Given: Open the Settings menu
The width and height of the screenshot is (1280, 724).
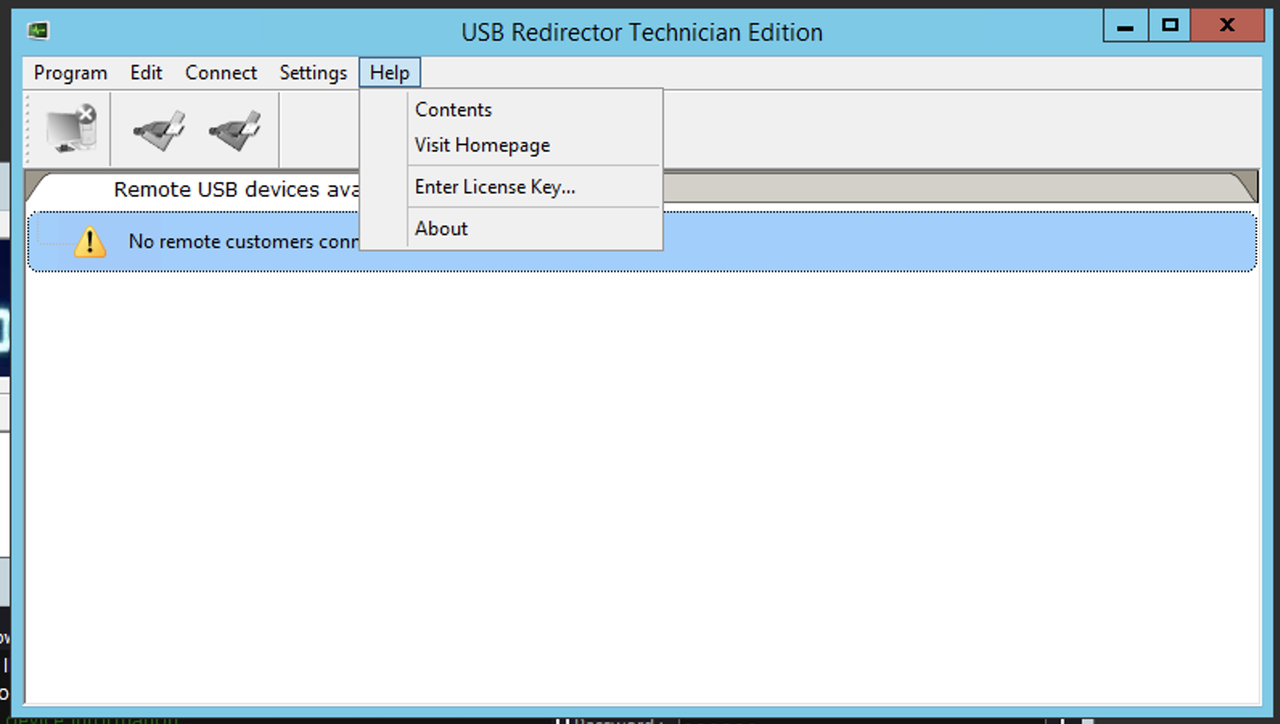Looking at the screenshot, I should pos(313,72).
